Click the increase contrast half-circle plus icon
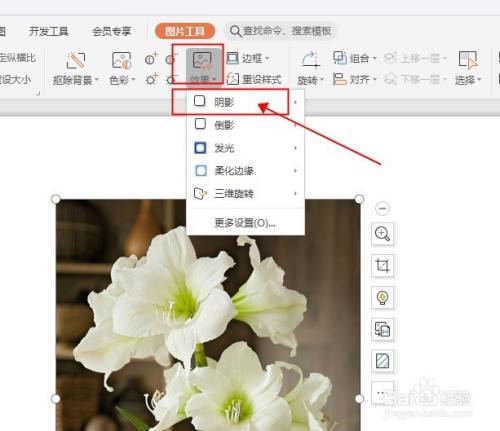This screenshot has width=500, height=431. pyautogui.click(x=151, y=59)
